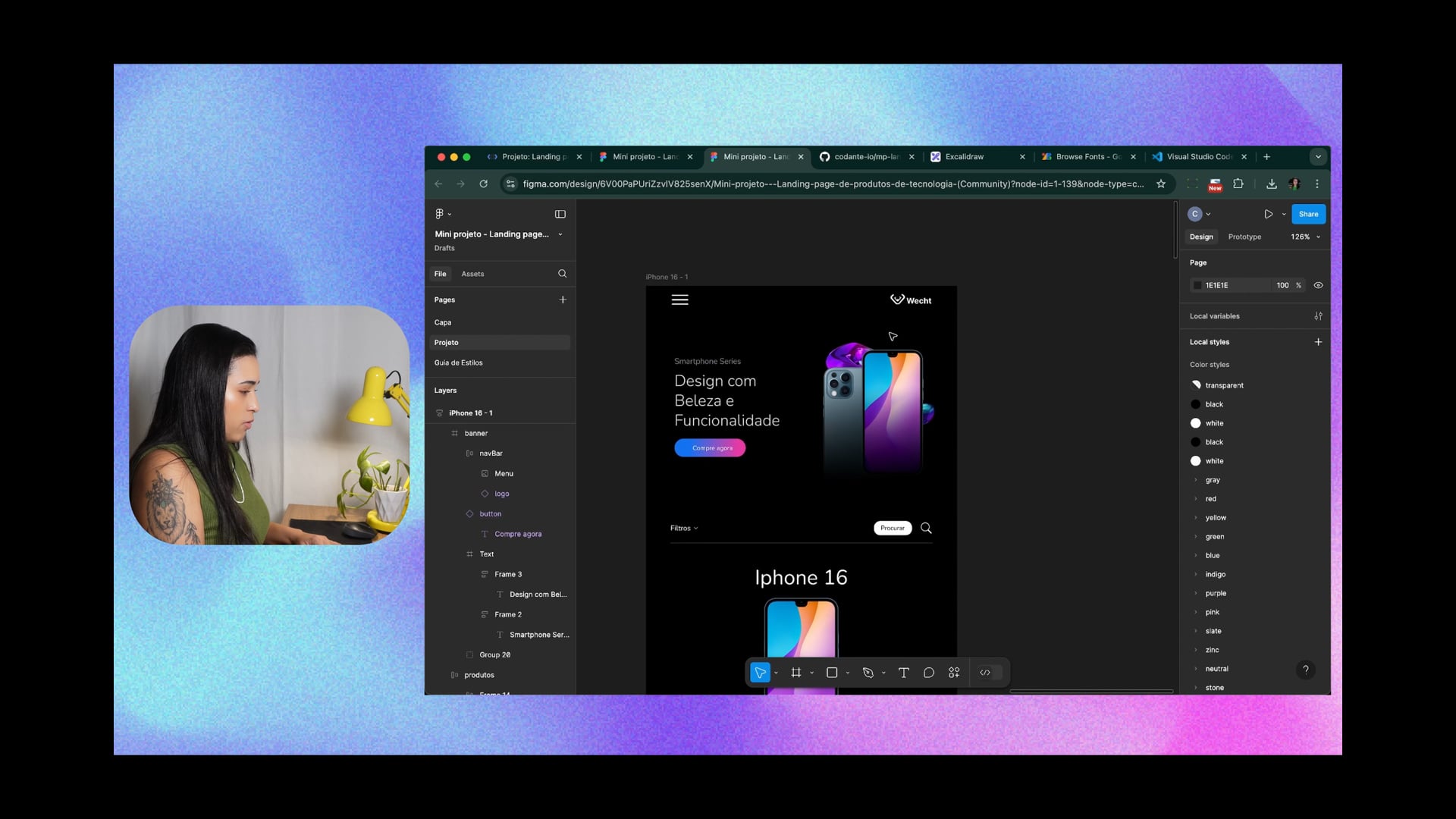The image size is (1456, 819).
Task: Expand the purple color styles group
Action: click(x=1196, y=593)
